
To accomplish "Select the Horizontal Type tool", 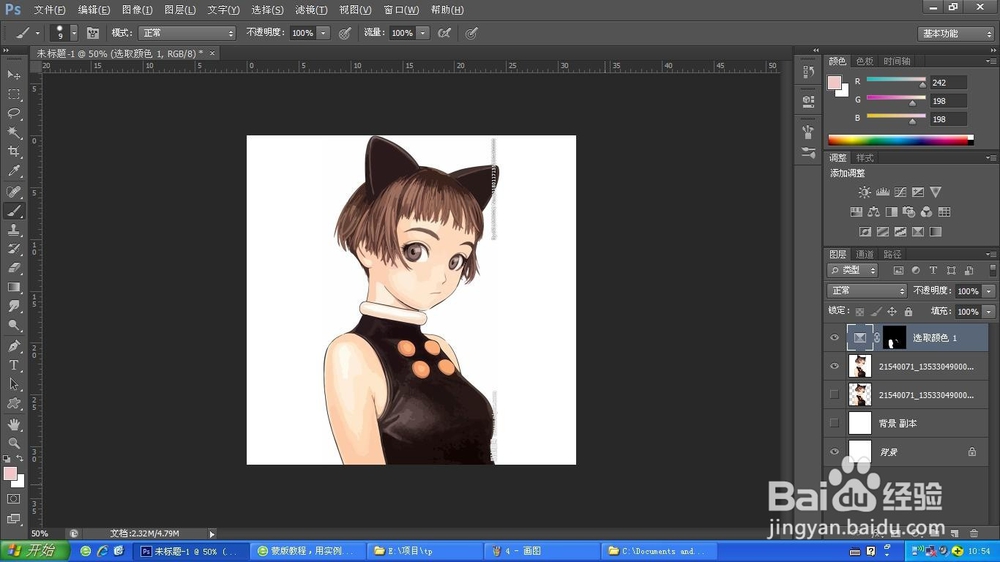I will click(13, 365).
